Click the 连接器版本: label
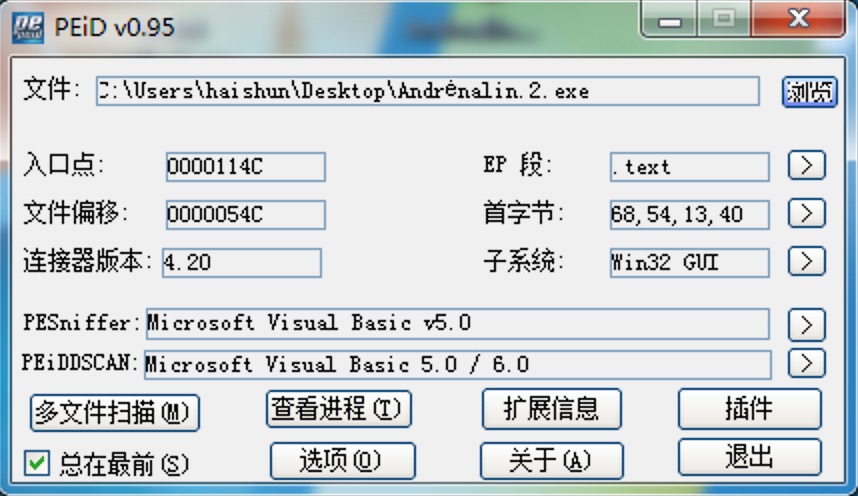The image size is (858, 496). (x=87, y=261)
